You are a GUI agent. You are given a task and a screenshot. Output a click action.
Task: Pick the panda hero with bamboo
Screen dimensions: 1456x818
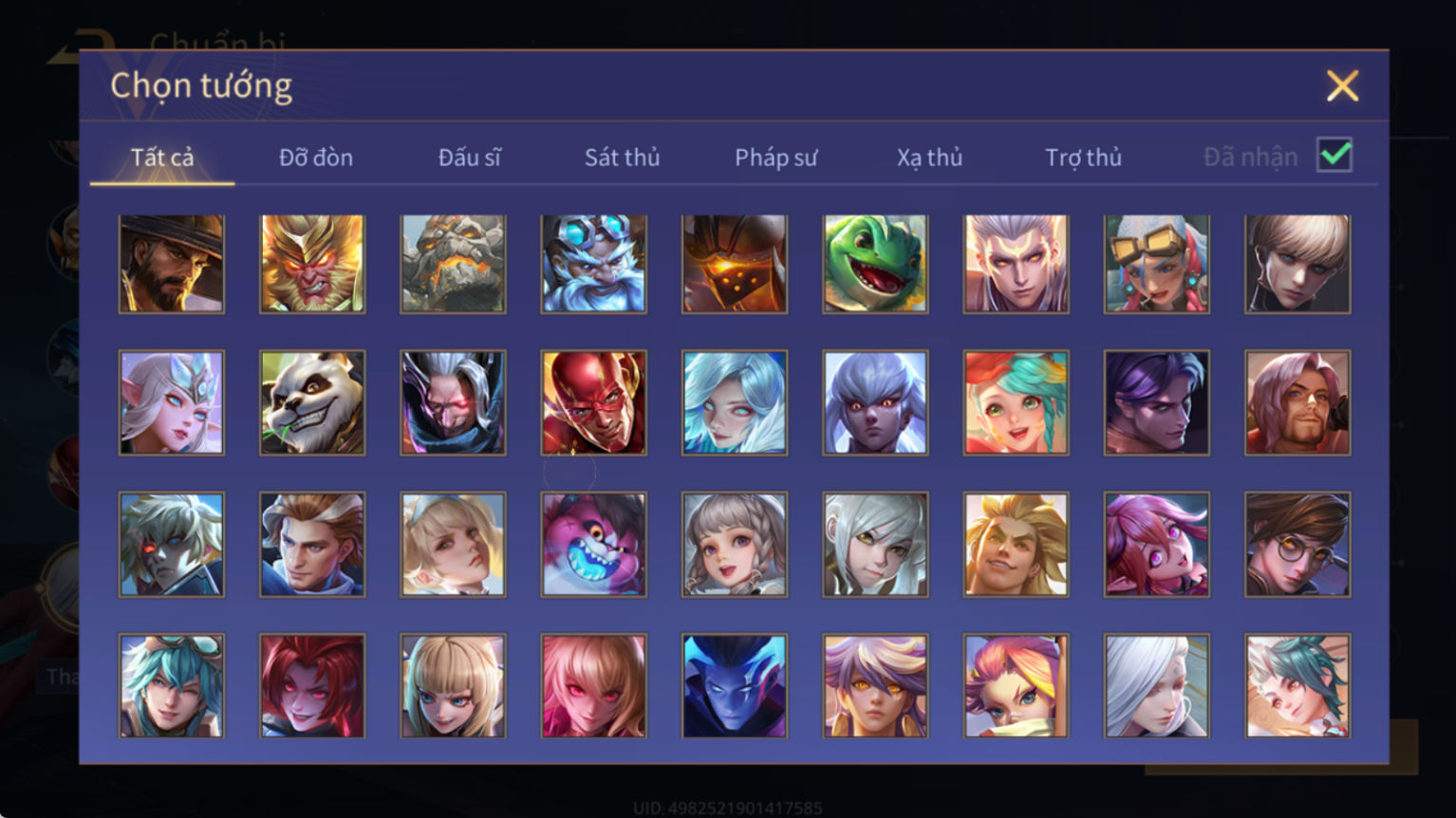(312, 403)
